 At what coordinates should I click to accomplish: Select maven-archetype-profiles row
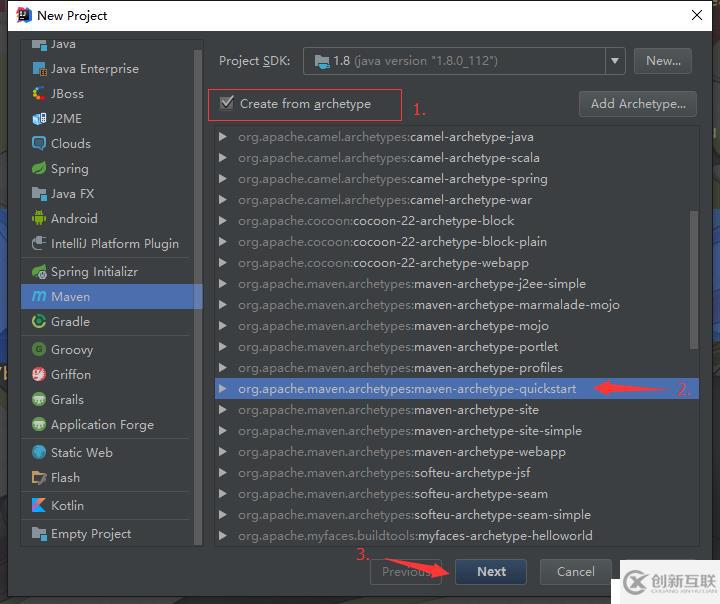point(456,367)
